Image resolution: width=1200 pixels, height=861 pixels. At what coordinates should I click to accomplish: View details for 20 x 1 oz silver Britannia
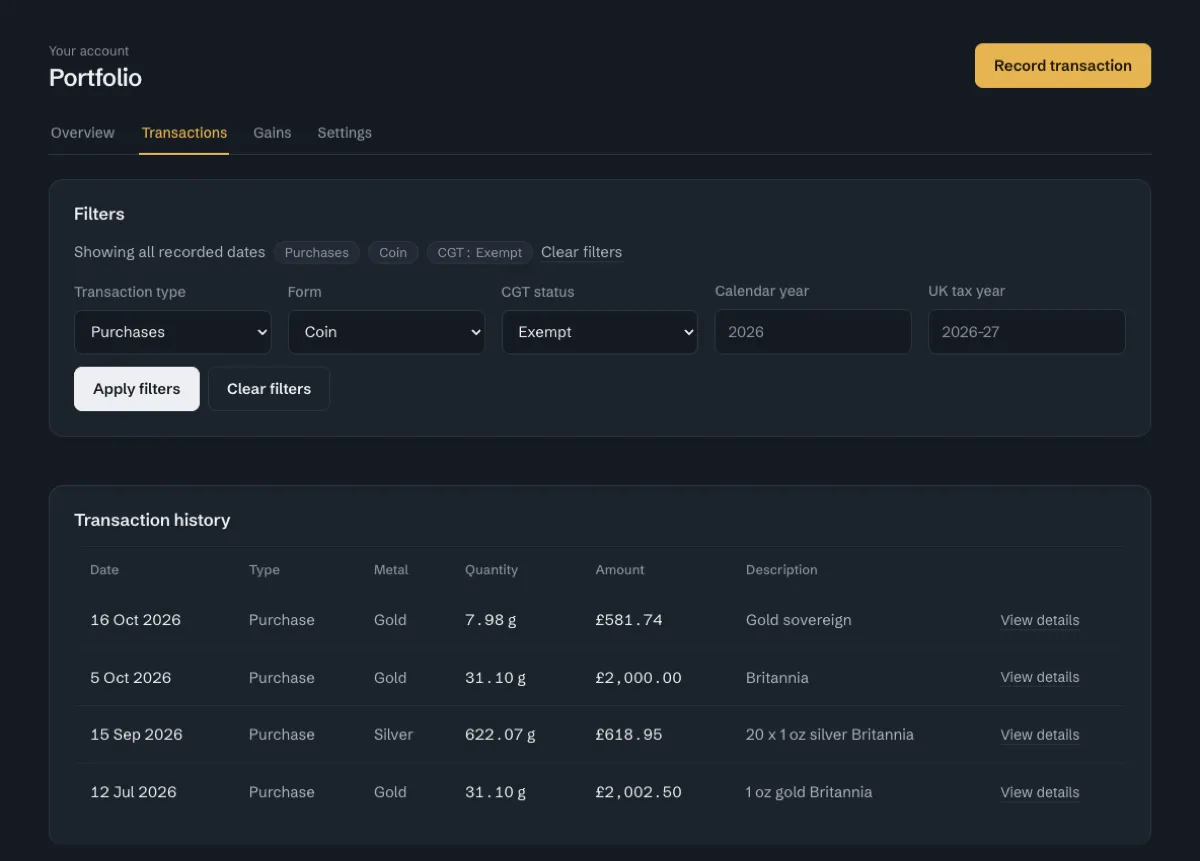(1040, 735)
